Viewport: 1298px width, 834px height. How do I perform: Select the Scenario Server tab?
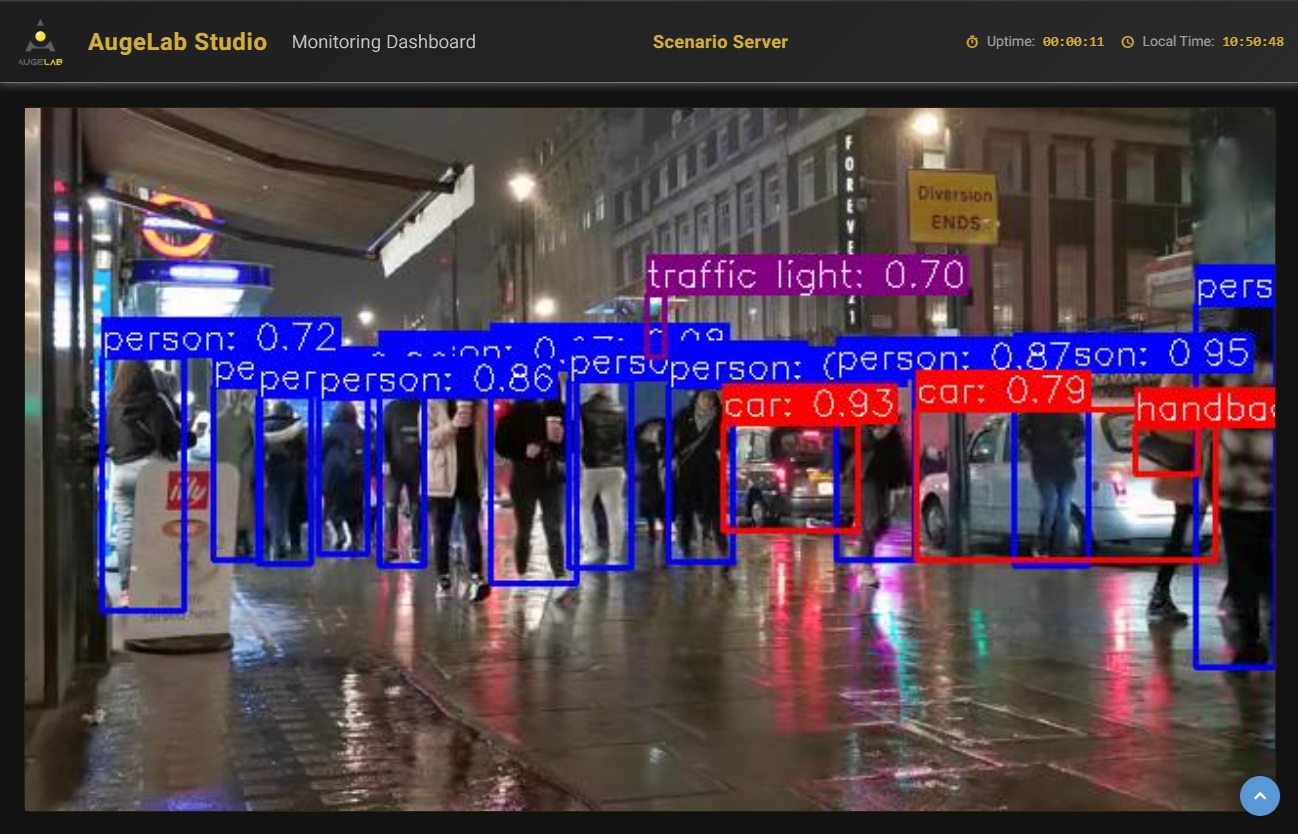pos(720,42)
